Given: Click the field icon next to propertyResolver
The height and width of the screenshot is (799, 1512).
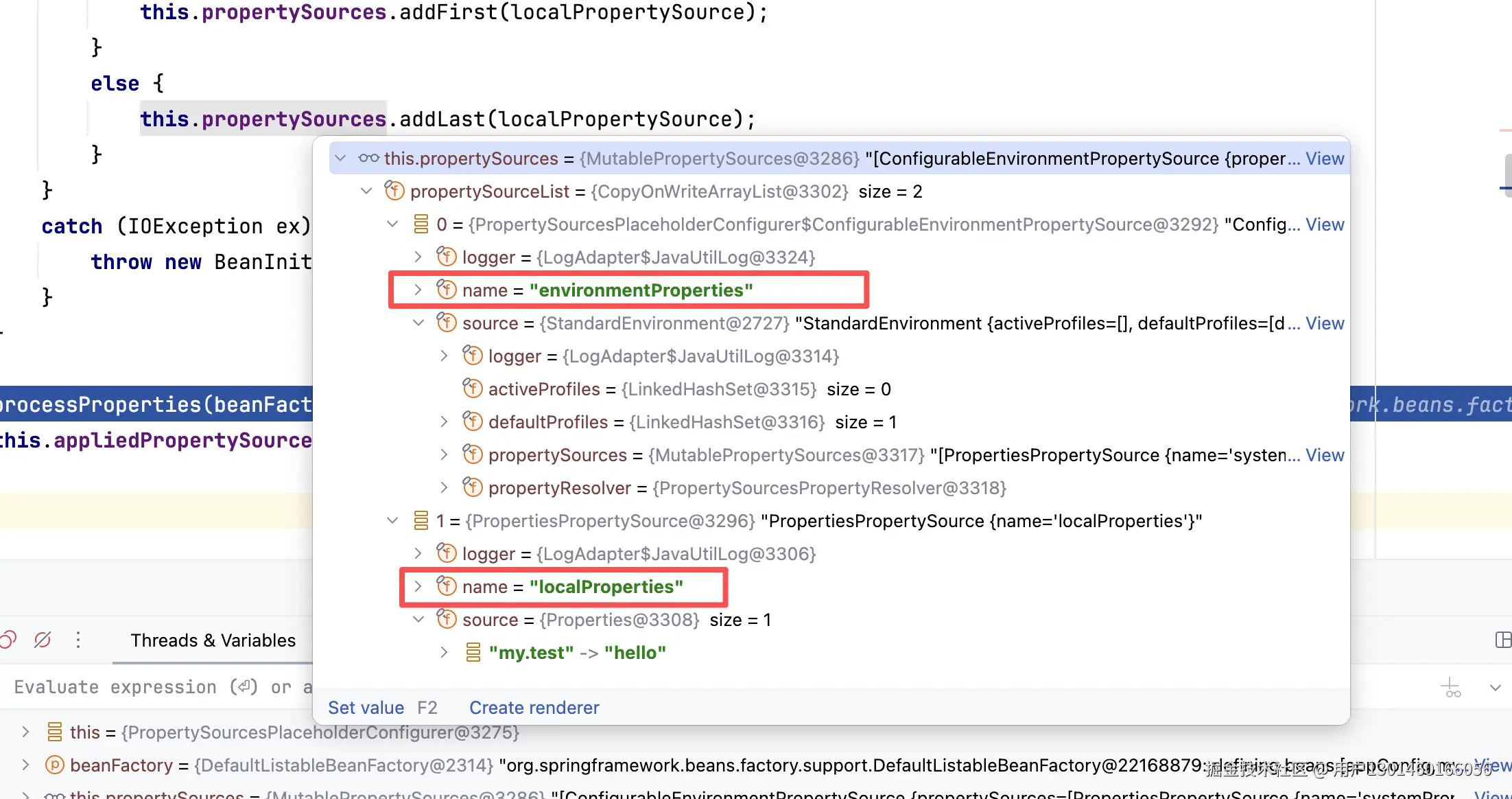Looking at the screenshot, I should point(473,488).
